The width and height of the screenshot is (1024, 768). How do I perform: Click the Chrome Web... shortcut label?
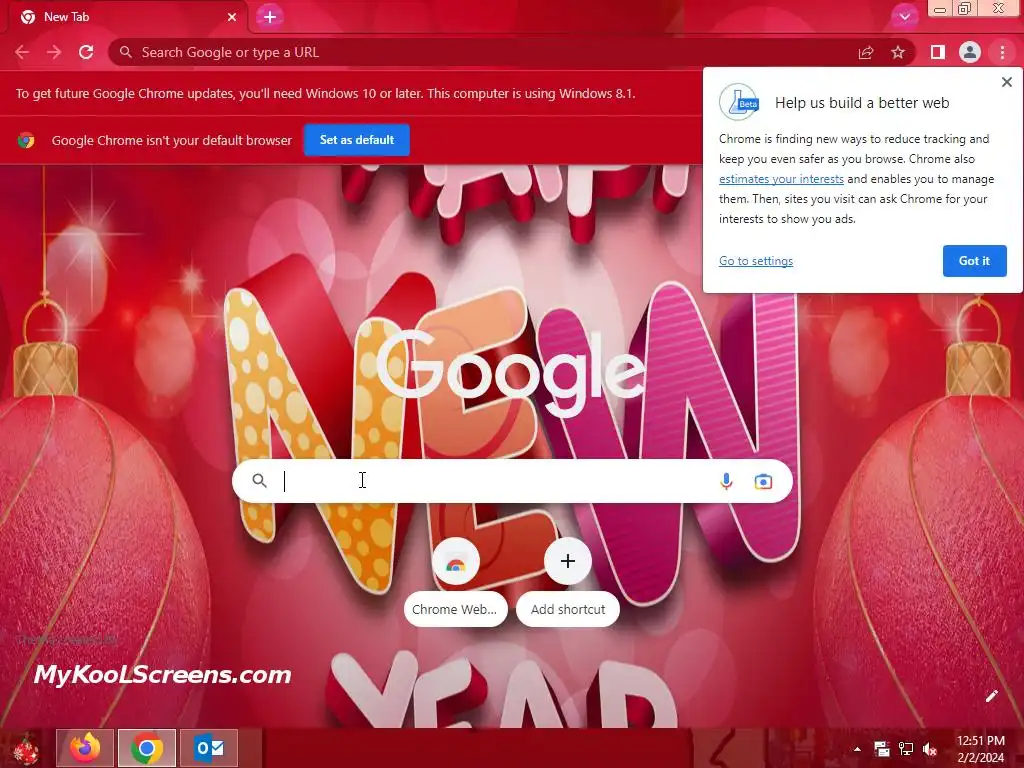click(455, 609)
